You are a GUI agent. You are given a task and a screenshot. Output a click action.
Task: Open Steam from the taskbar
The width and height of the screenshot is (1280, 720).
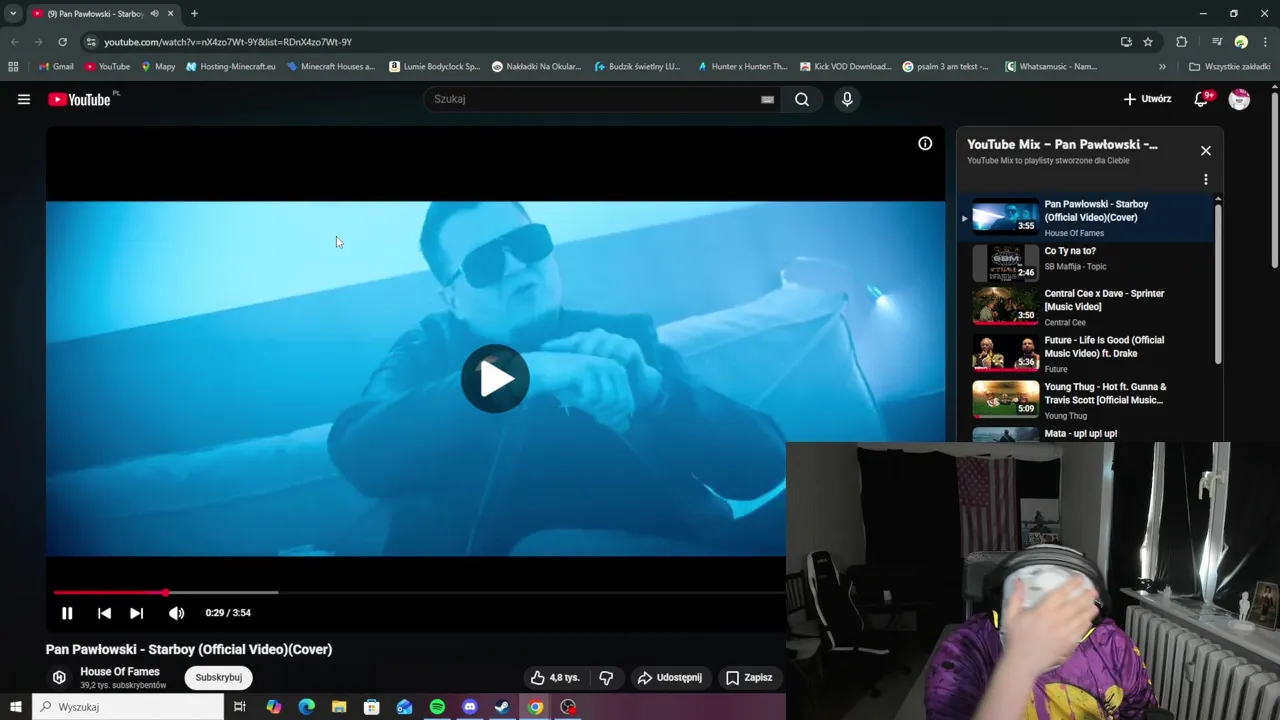click(502, 707)
